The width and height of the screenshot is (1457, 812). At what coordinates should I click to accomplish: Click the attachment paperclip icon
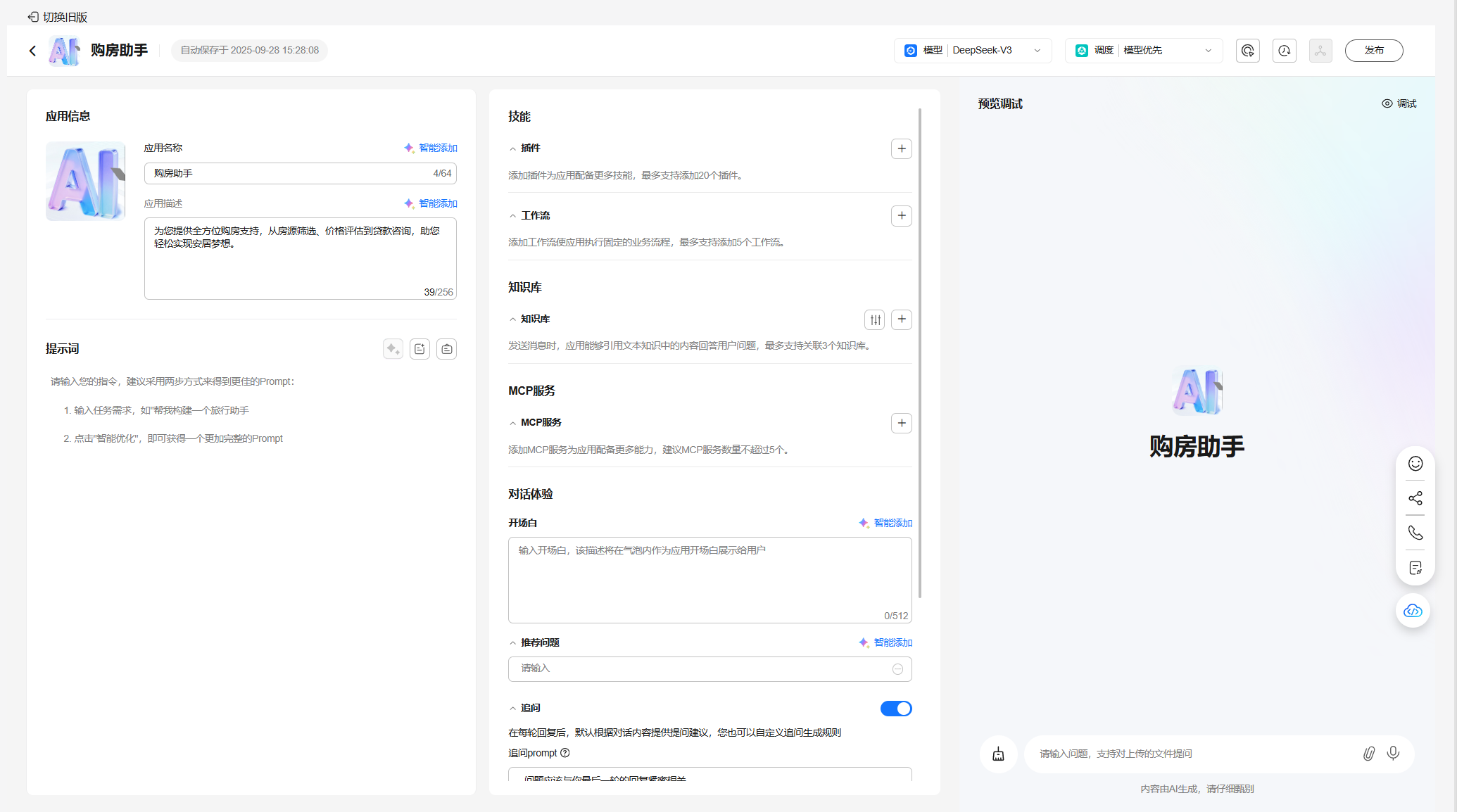pyautogui.click(x=1368, y=754)
